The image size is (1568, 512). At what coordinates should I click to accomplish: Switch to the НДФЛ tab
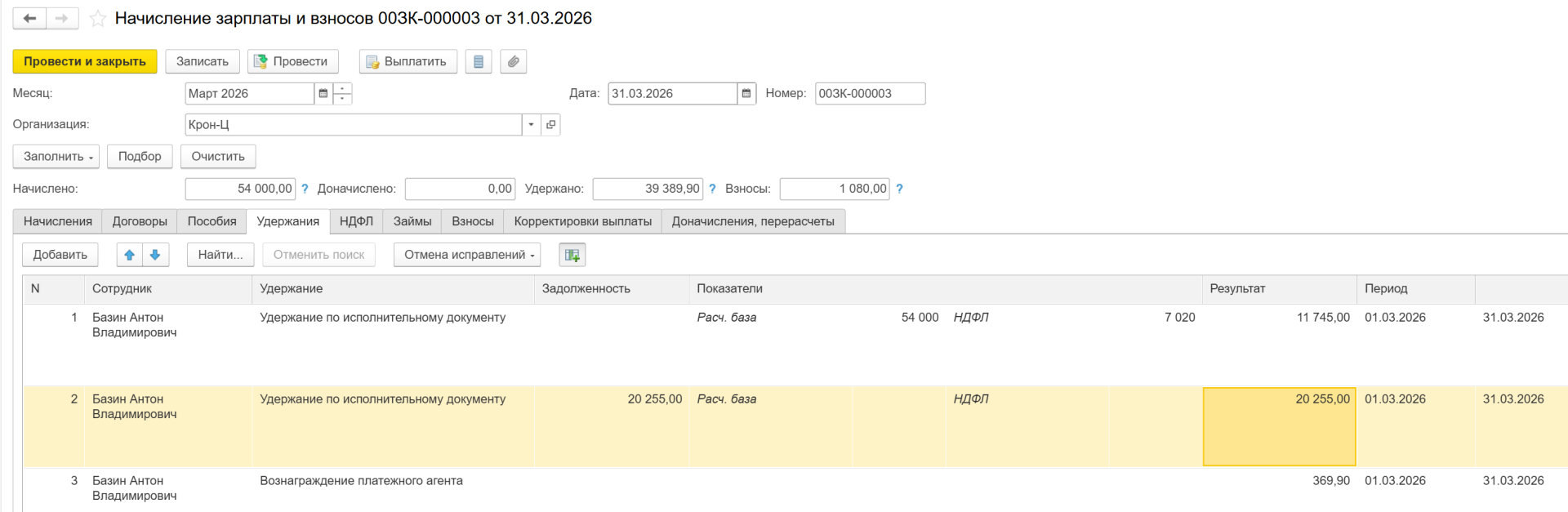point(356,221)
